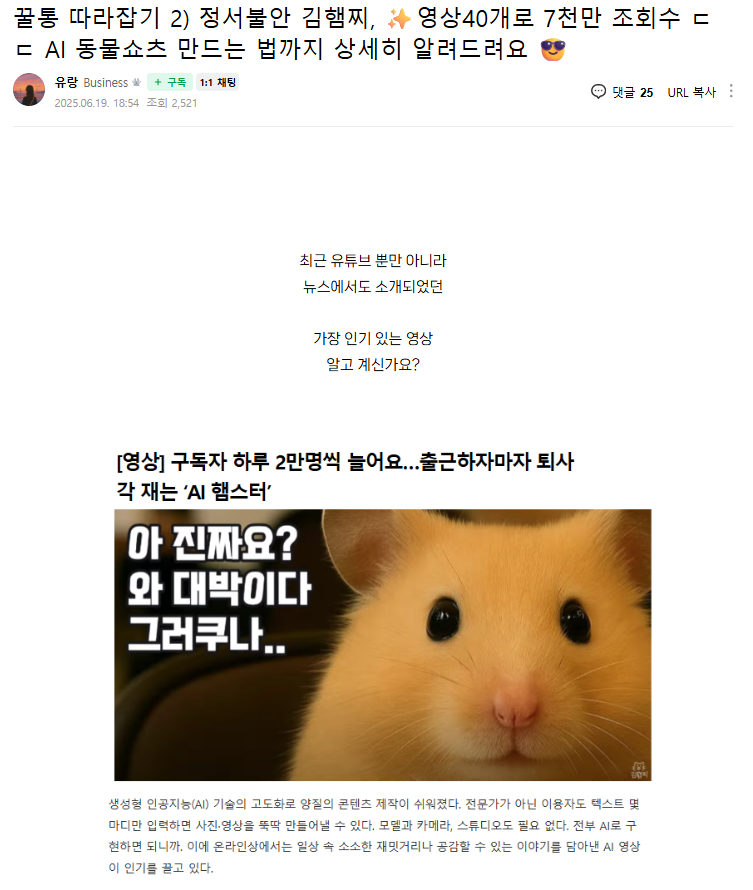
Task: Click the '구독자 하루 2만명씩' news headline
Action: pyautogui.click(x=345, y=476)
